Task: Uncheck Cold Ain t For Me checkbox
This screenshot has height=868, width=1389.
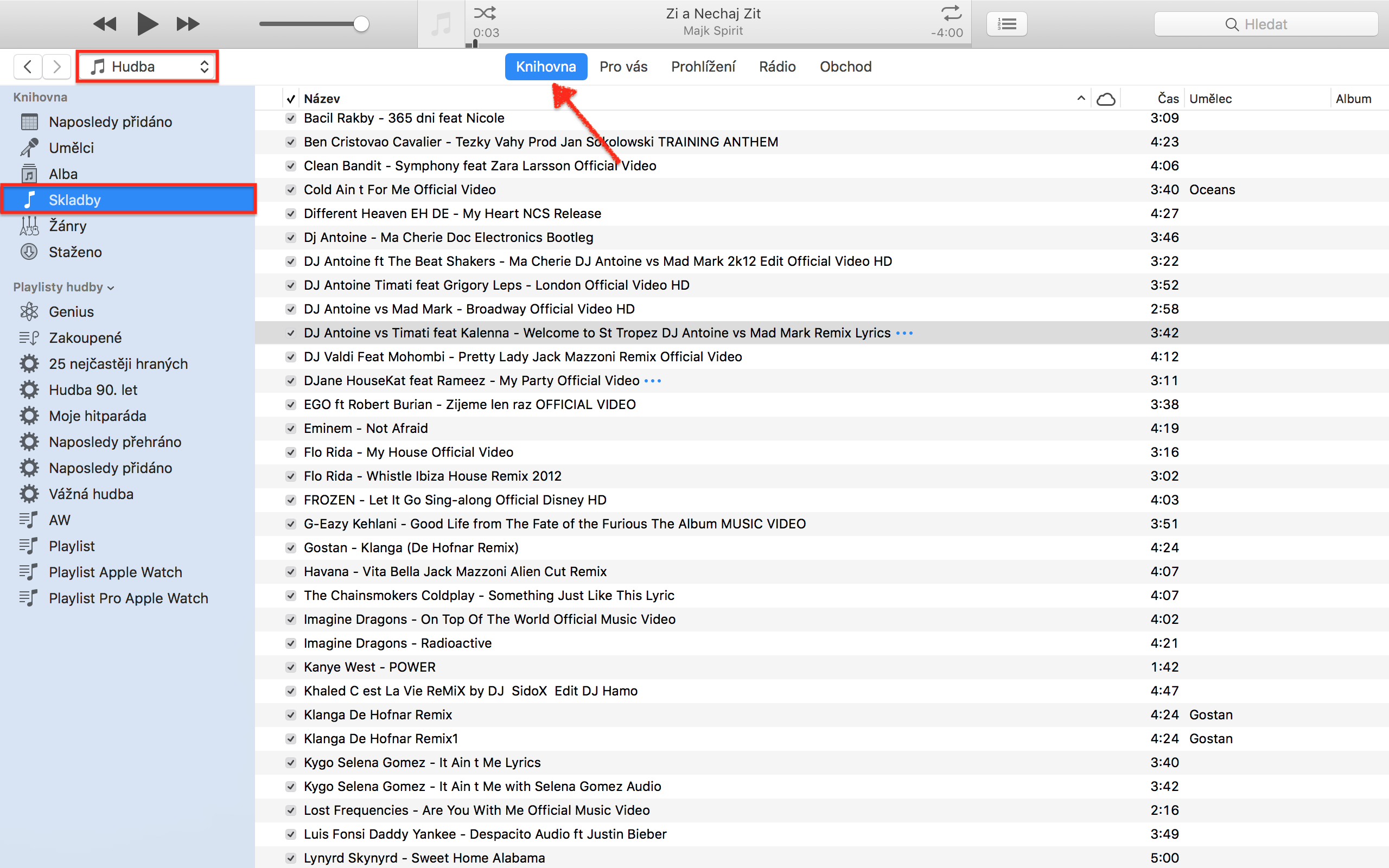Action: click(x=291, y=189)
